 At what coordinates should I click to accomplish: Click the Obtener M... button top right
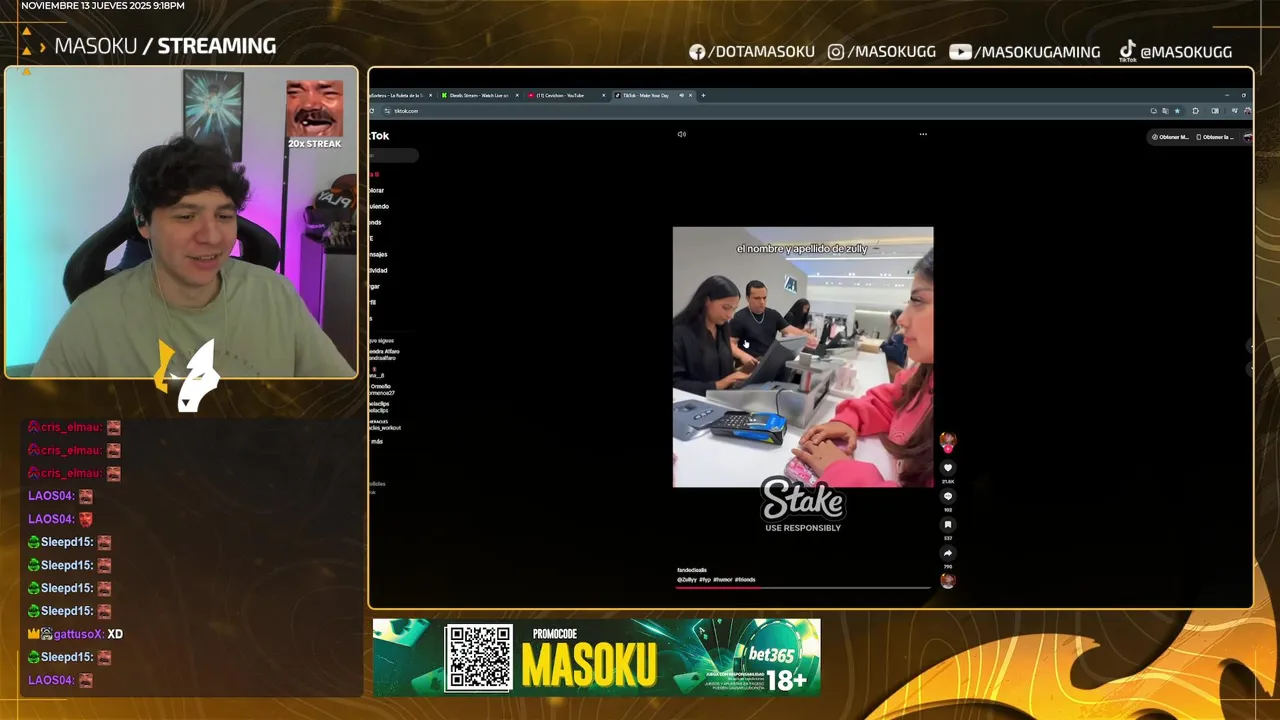click(1170, 137)
